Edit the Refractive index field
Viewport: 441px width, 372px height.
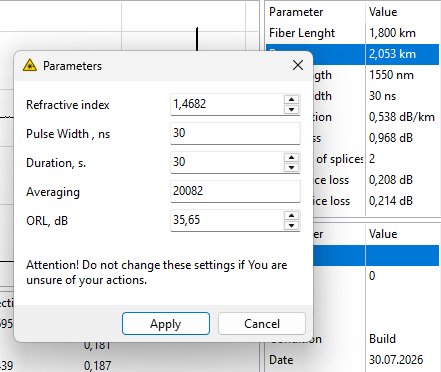point(227,104)
